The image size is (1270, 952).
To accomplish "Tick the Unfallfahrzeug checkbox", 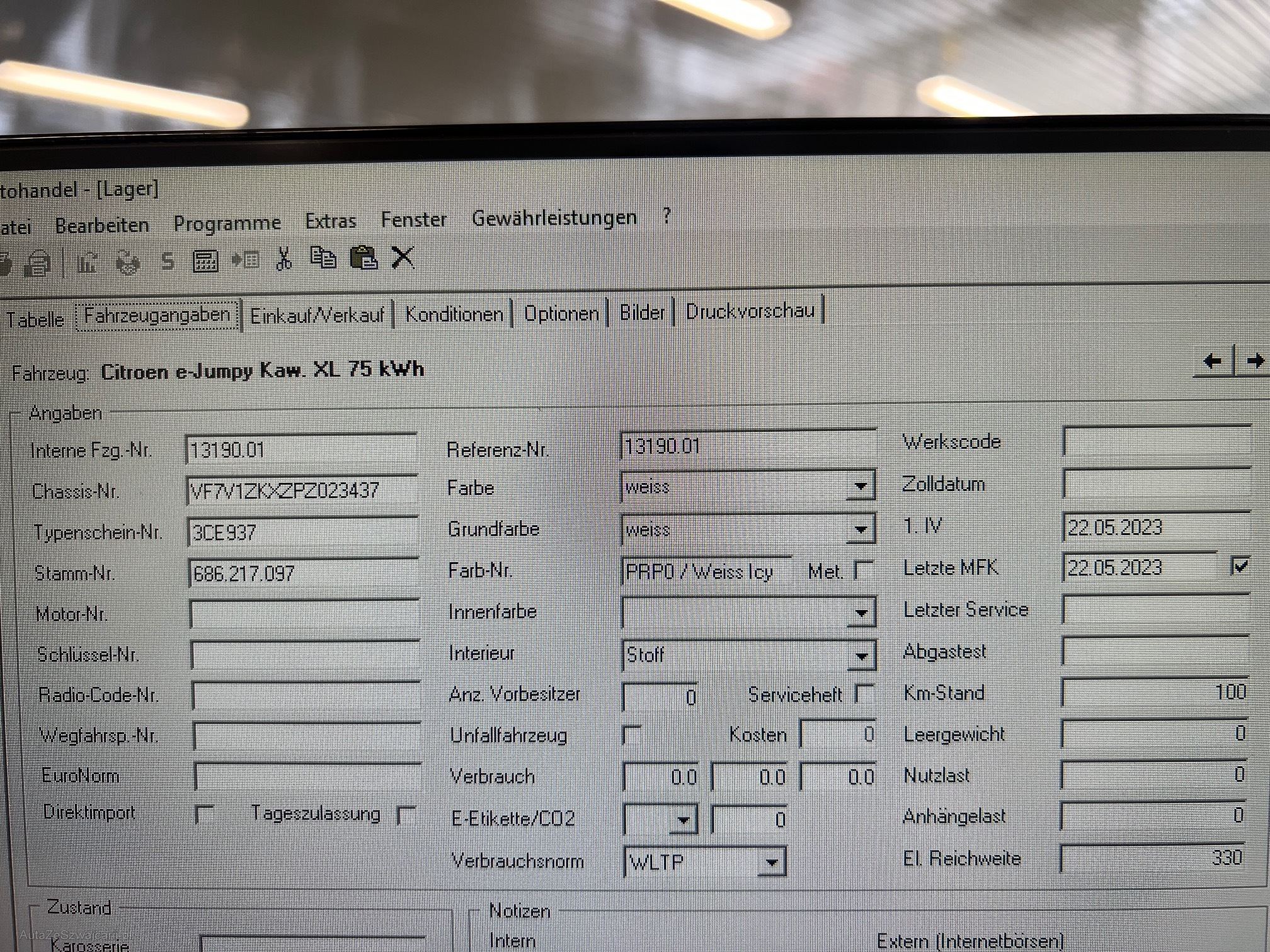I will tap(632, 735).
